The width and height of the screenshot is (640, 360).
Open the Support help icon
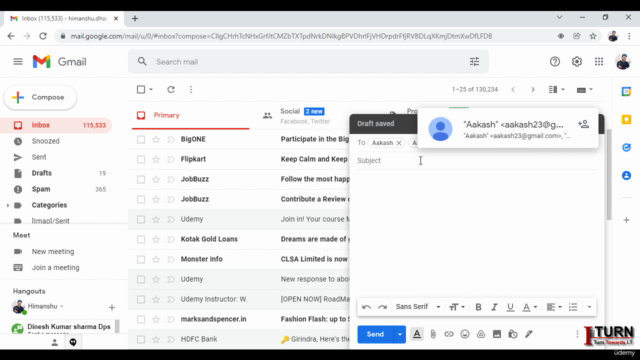point(554,62)
